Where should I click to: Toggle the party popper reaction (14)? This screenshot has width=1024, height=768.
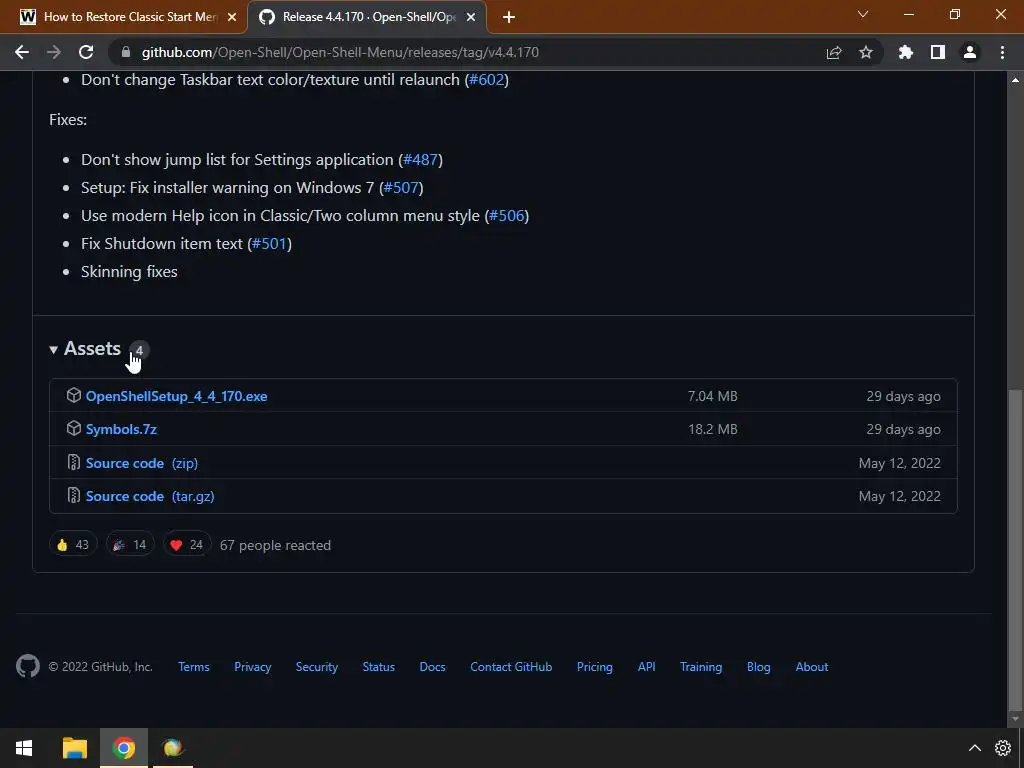(x=130, y=544)
